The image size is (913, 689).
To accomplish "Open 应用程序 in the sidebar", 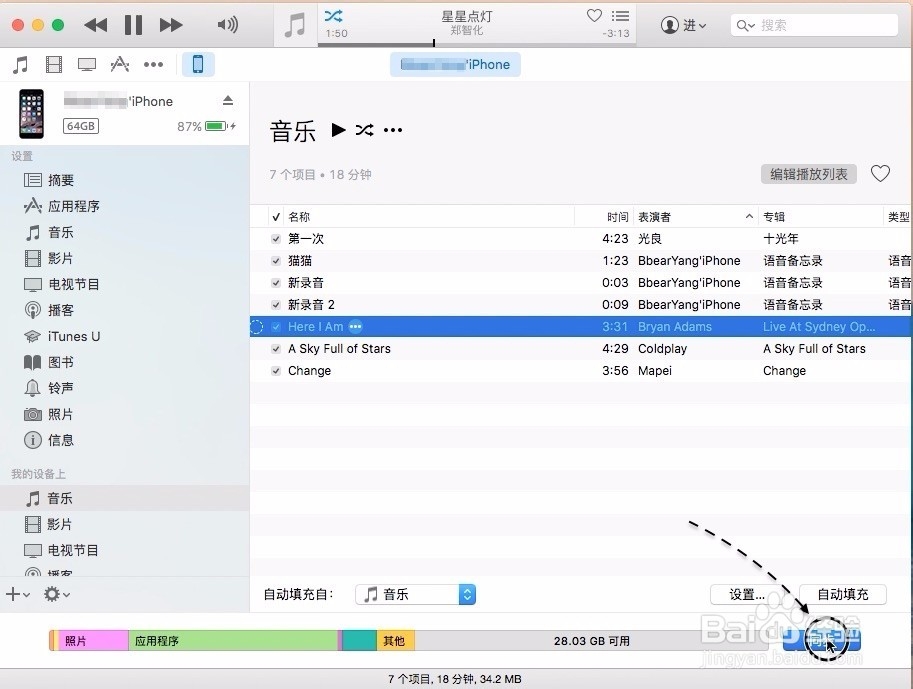I will coord(62,206).
